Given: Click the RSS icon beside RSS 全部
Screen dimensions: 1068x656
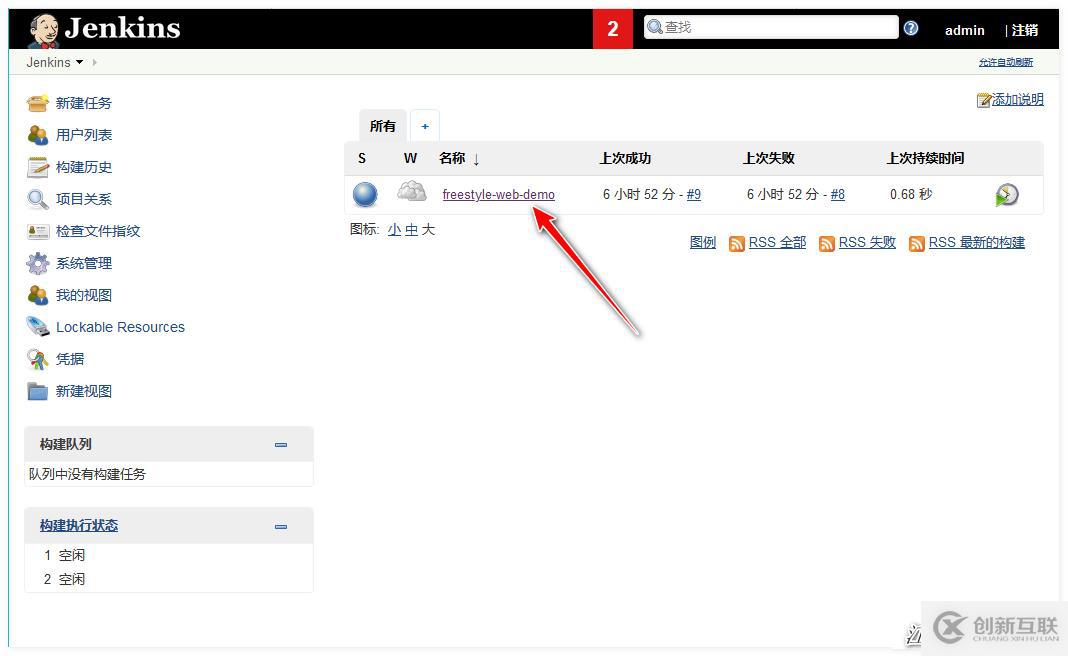Looking at the screenshot, I should 736,243.
